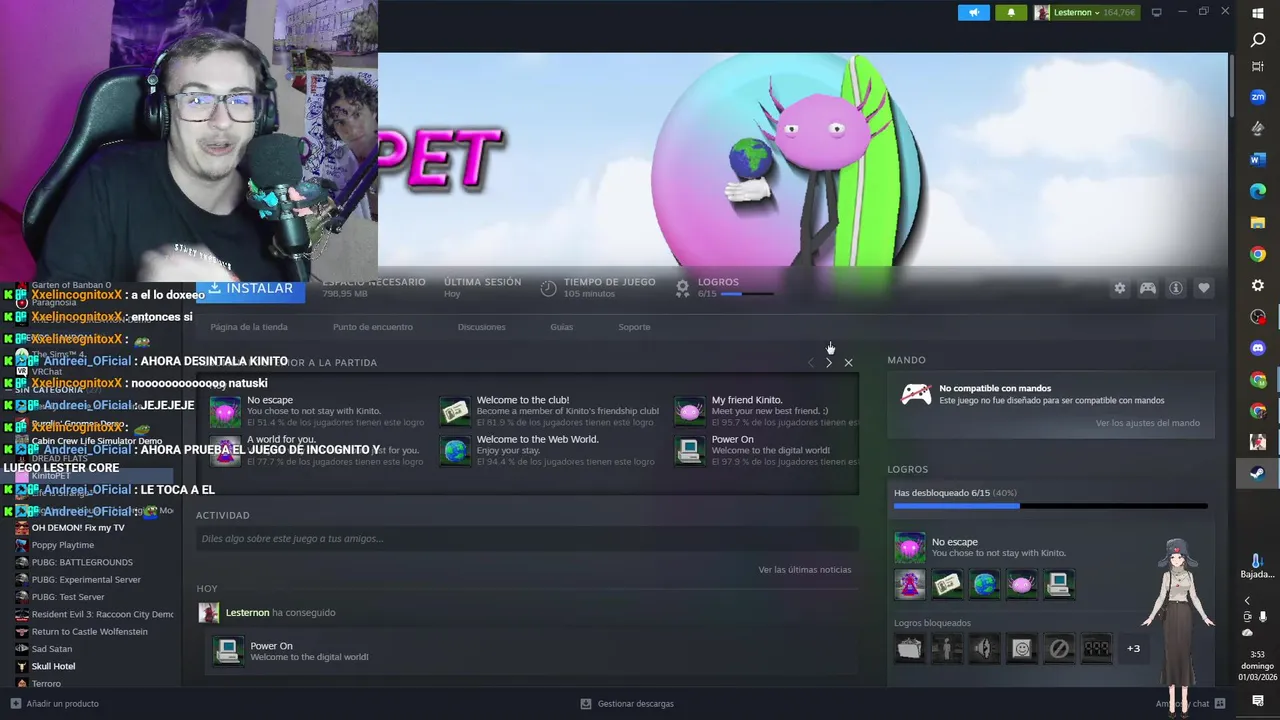Open controller layout icon beside the gear
1280x720 pixels.
[x=1148, y=288]
